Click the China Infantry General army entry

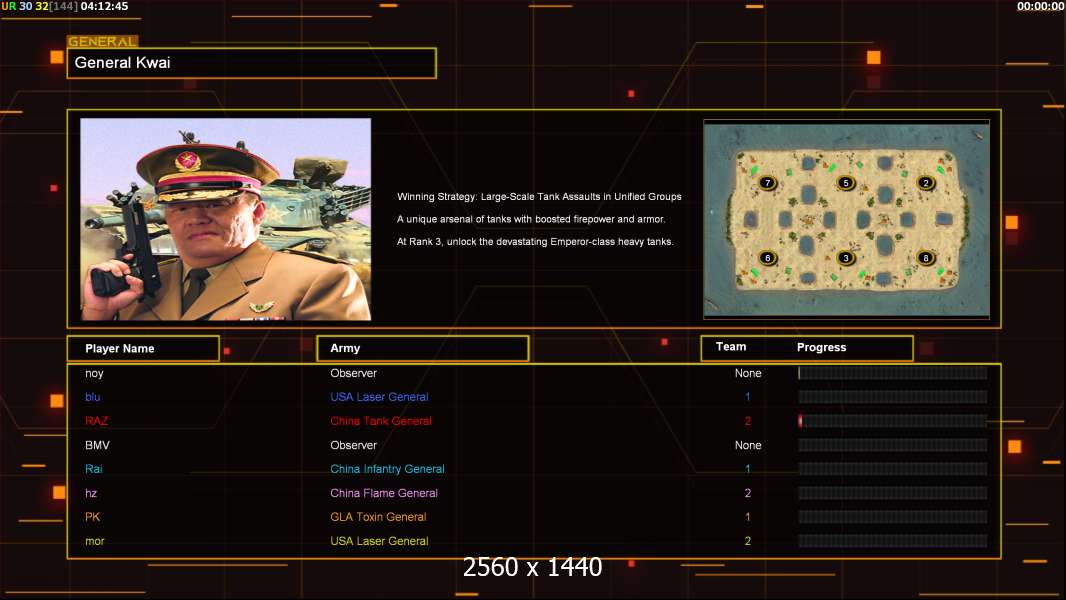[387, 469]
